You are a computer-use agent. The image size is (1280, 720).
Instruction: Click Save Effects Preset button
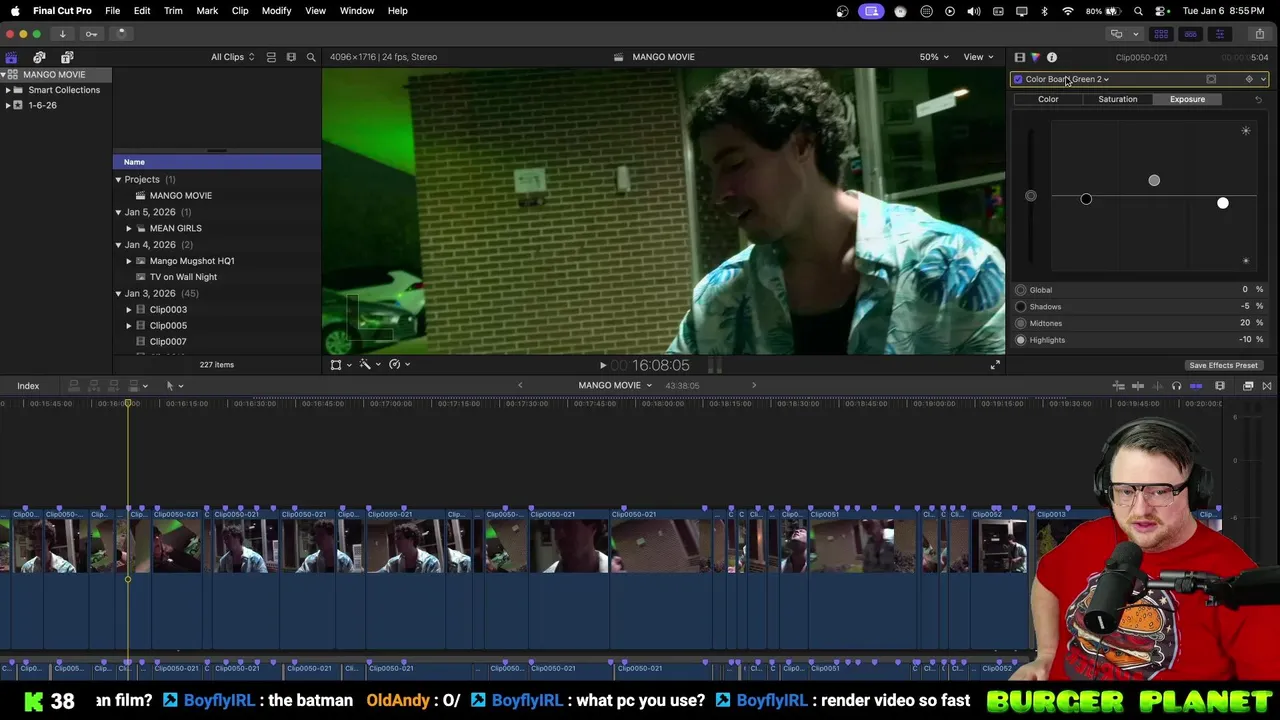pos(1223,365)
